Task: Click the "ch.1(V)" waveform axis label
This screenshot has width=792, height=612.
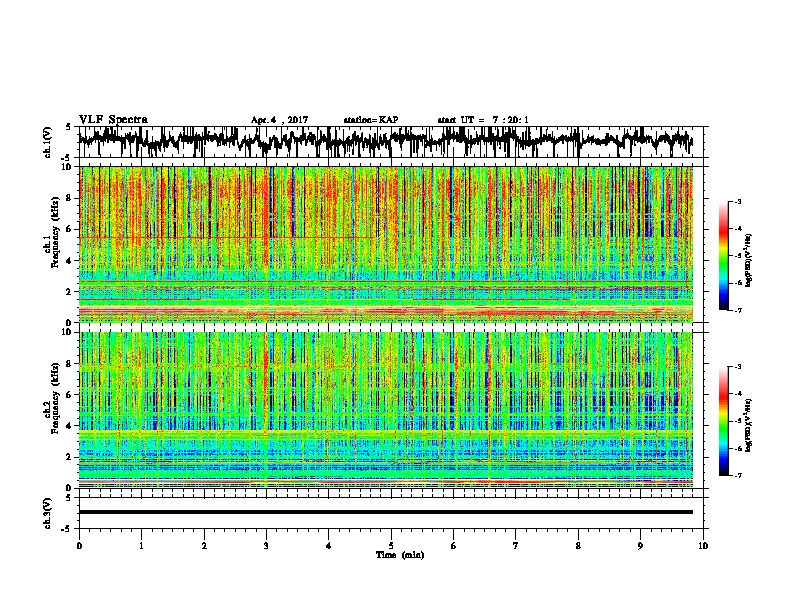Action: [48, 142]
